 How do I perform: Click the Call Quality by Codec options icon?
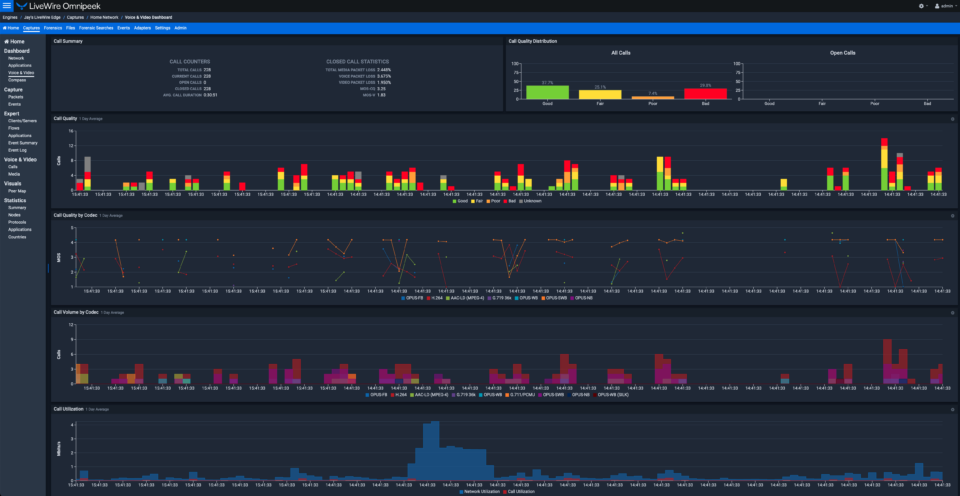[951, 213]
